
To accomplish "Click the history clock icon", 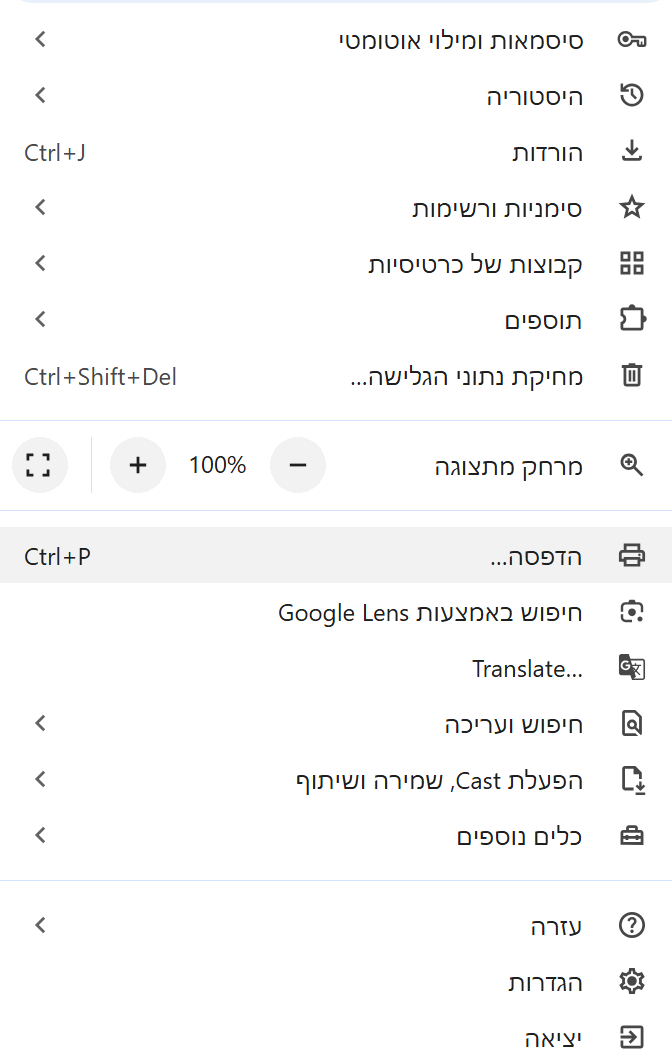I will click(x=631, y=96).
